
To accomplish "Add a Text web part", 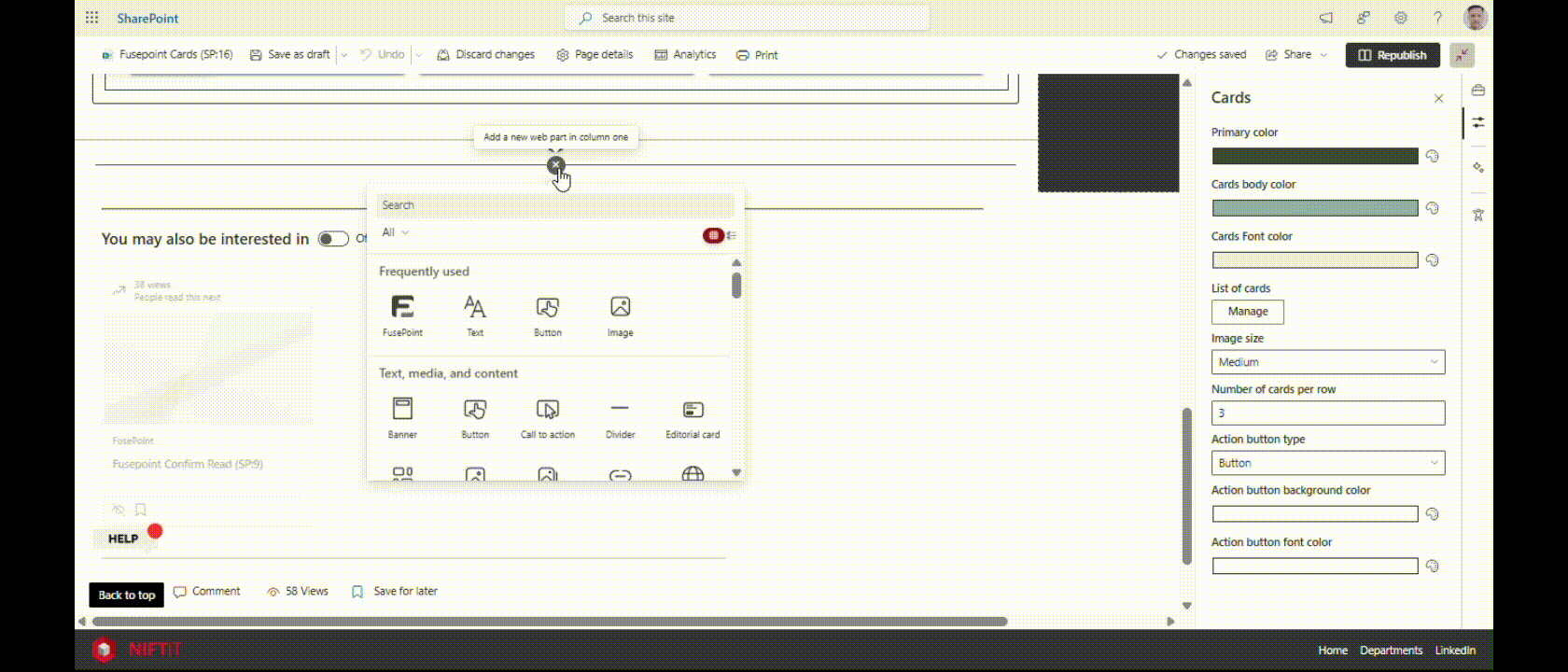I will [475, 308].
